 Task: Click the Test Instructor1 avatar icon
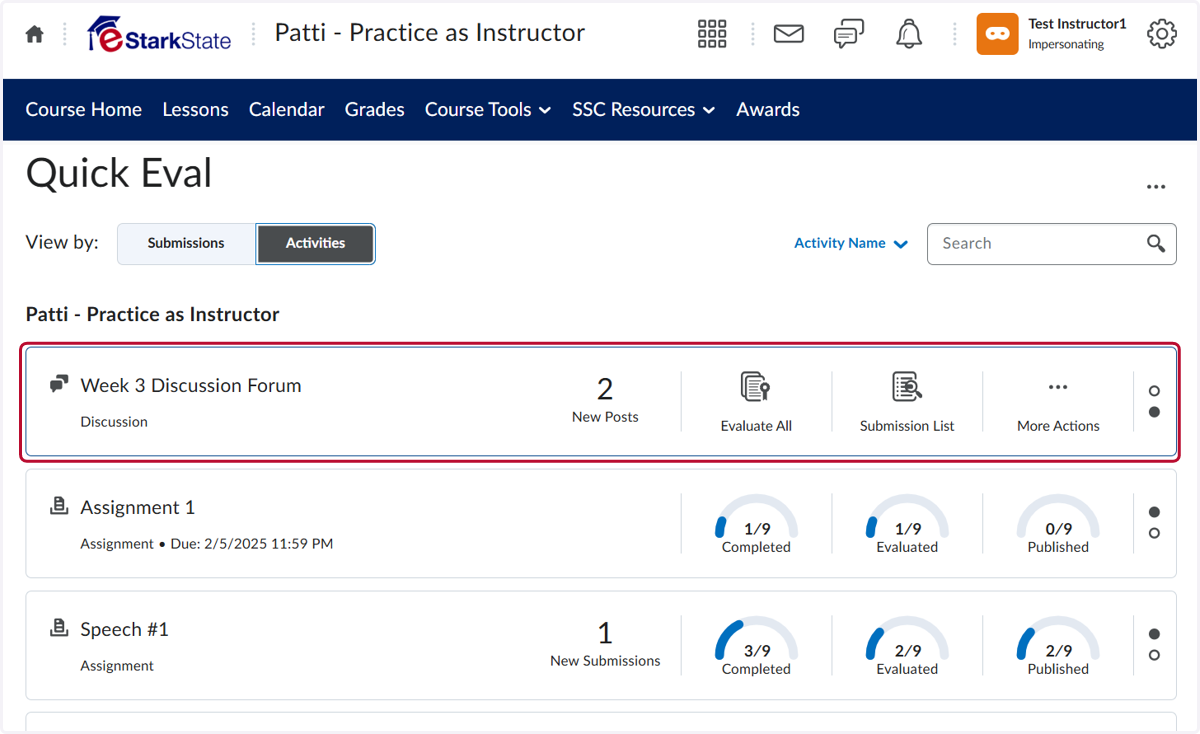pos(997,34)
